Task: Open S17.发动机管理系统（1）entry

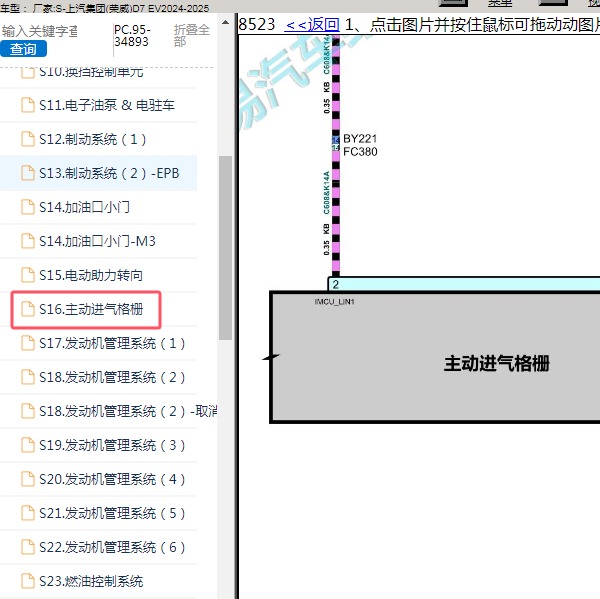Action: point(112,343)
